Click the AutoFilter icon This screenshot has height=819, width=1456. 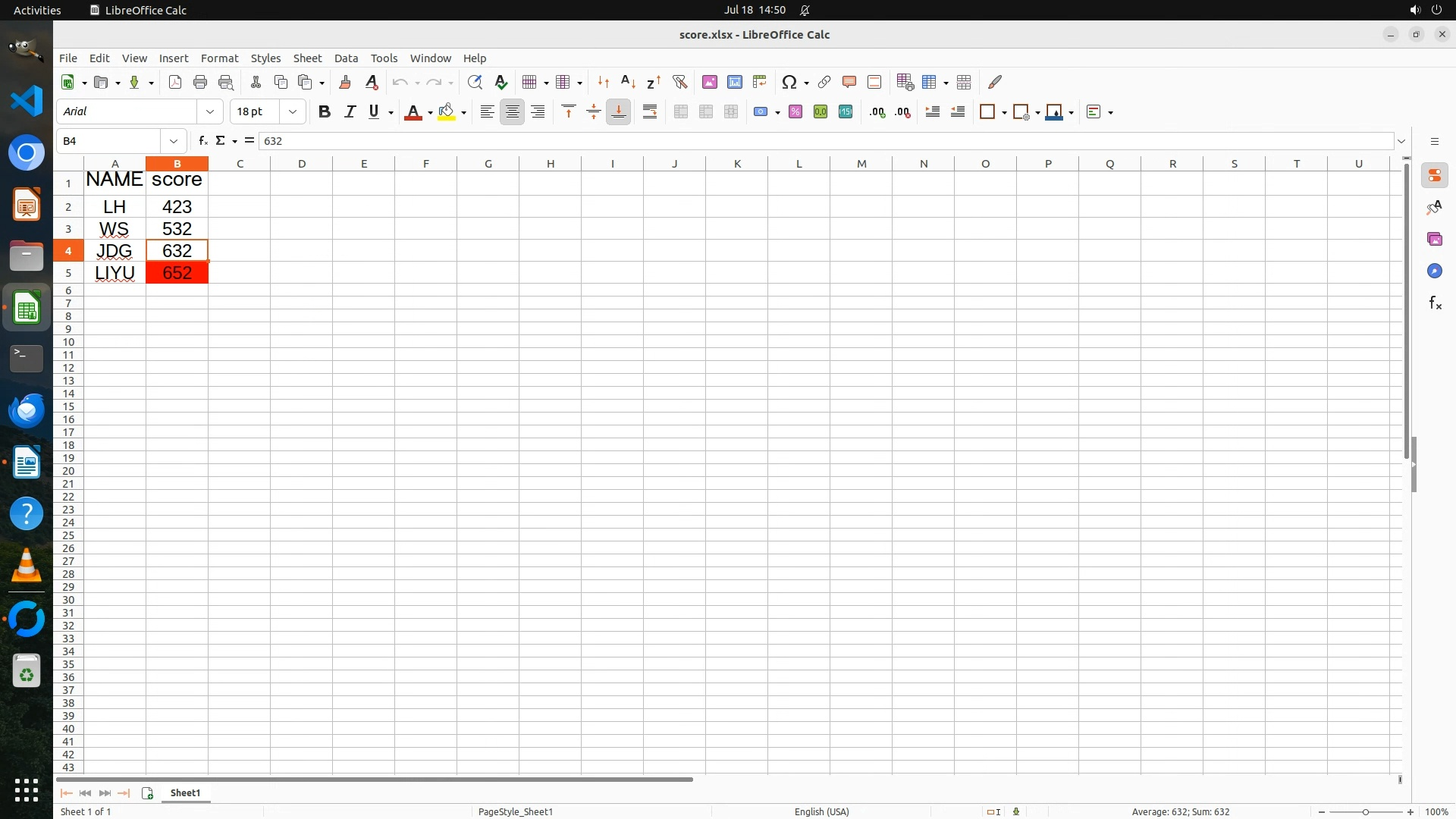(x=679, y=82)
